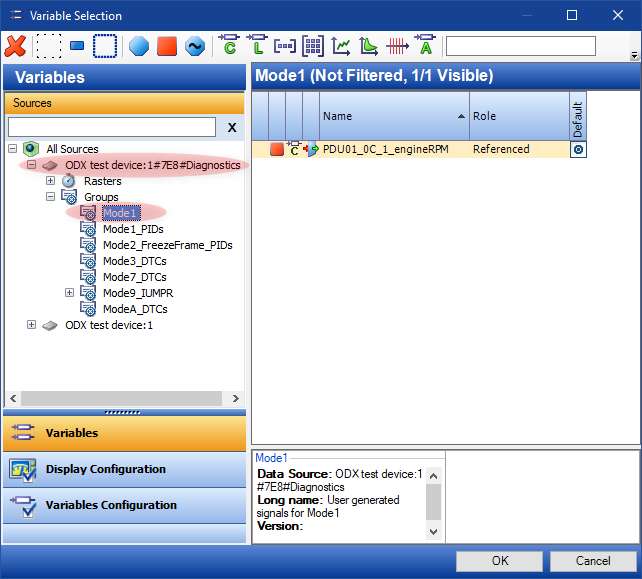Click the red square toolbar icon
The width and height of the screenshot is (642, 579).
[166, 46]
